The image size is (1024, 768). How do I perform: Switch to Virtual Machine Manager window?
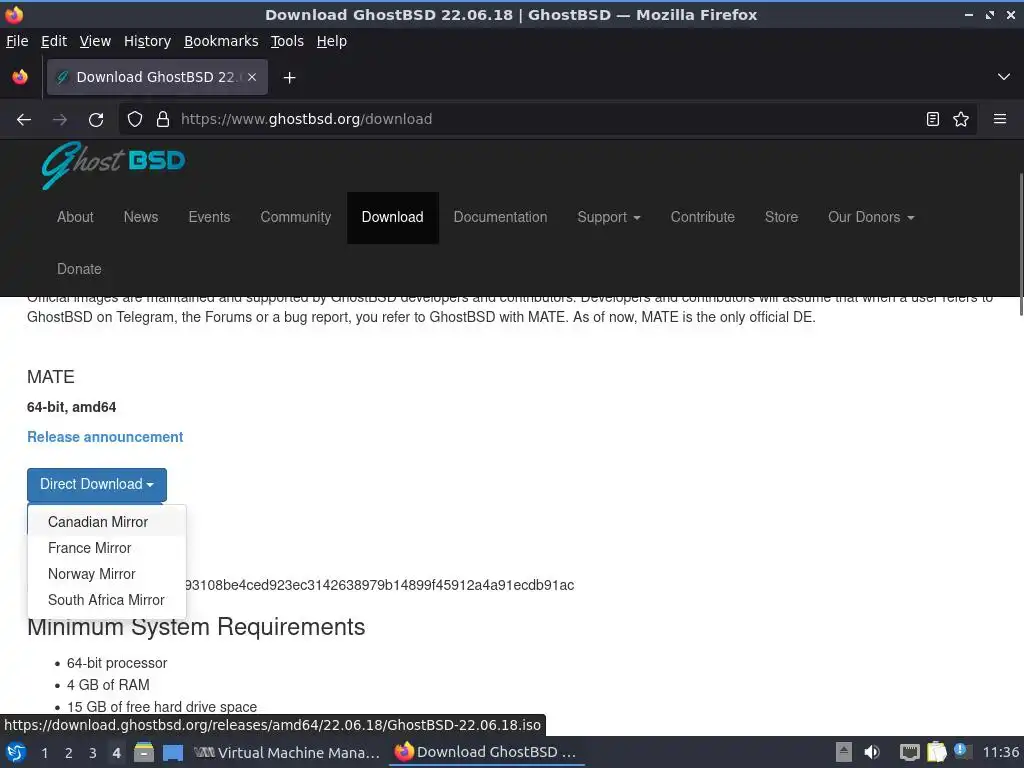287,753
